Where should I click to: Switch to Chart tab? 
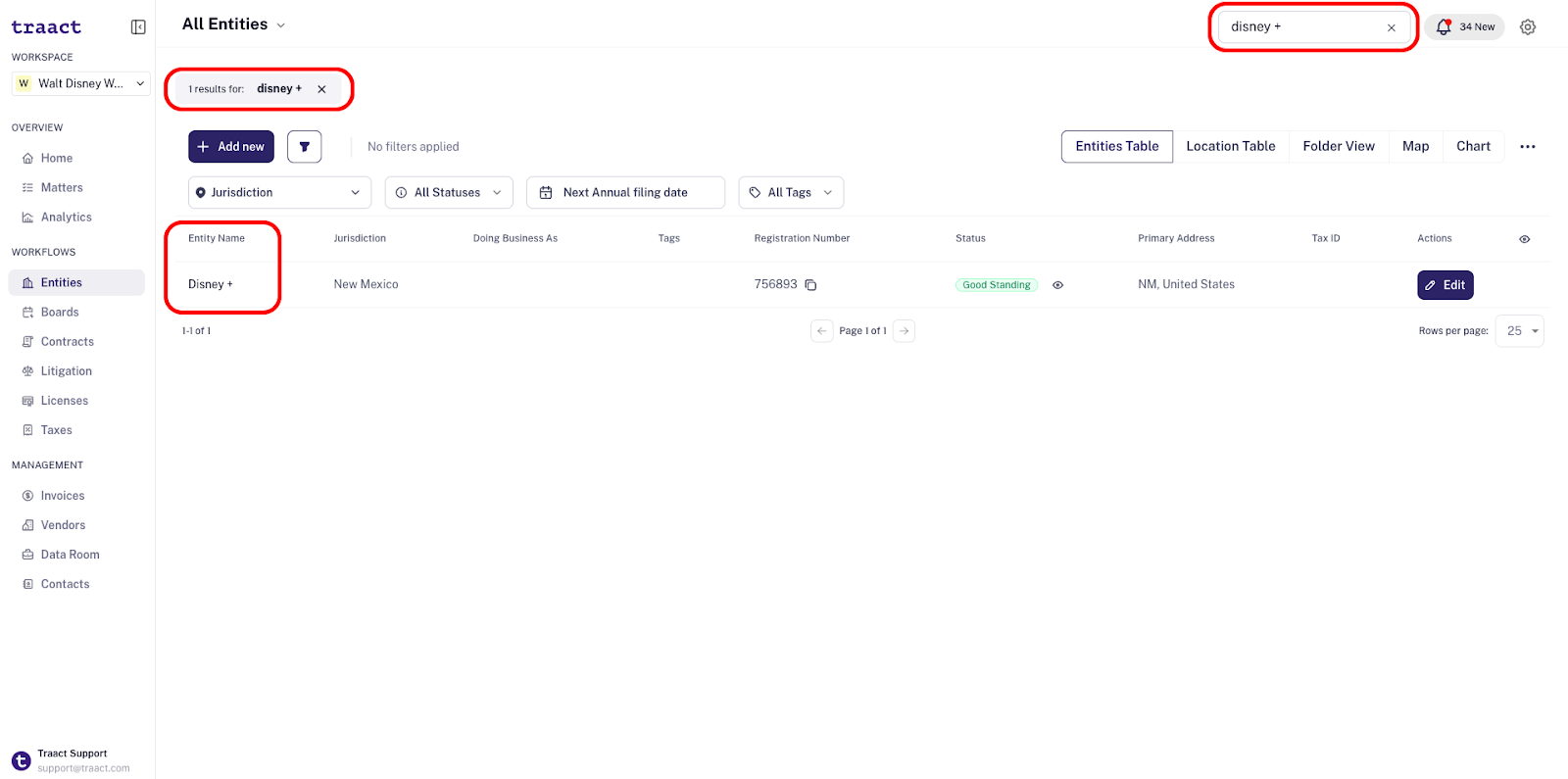pos(1473,147)
